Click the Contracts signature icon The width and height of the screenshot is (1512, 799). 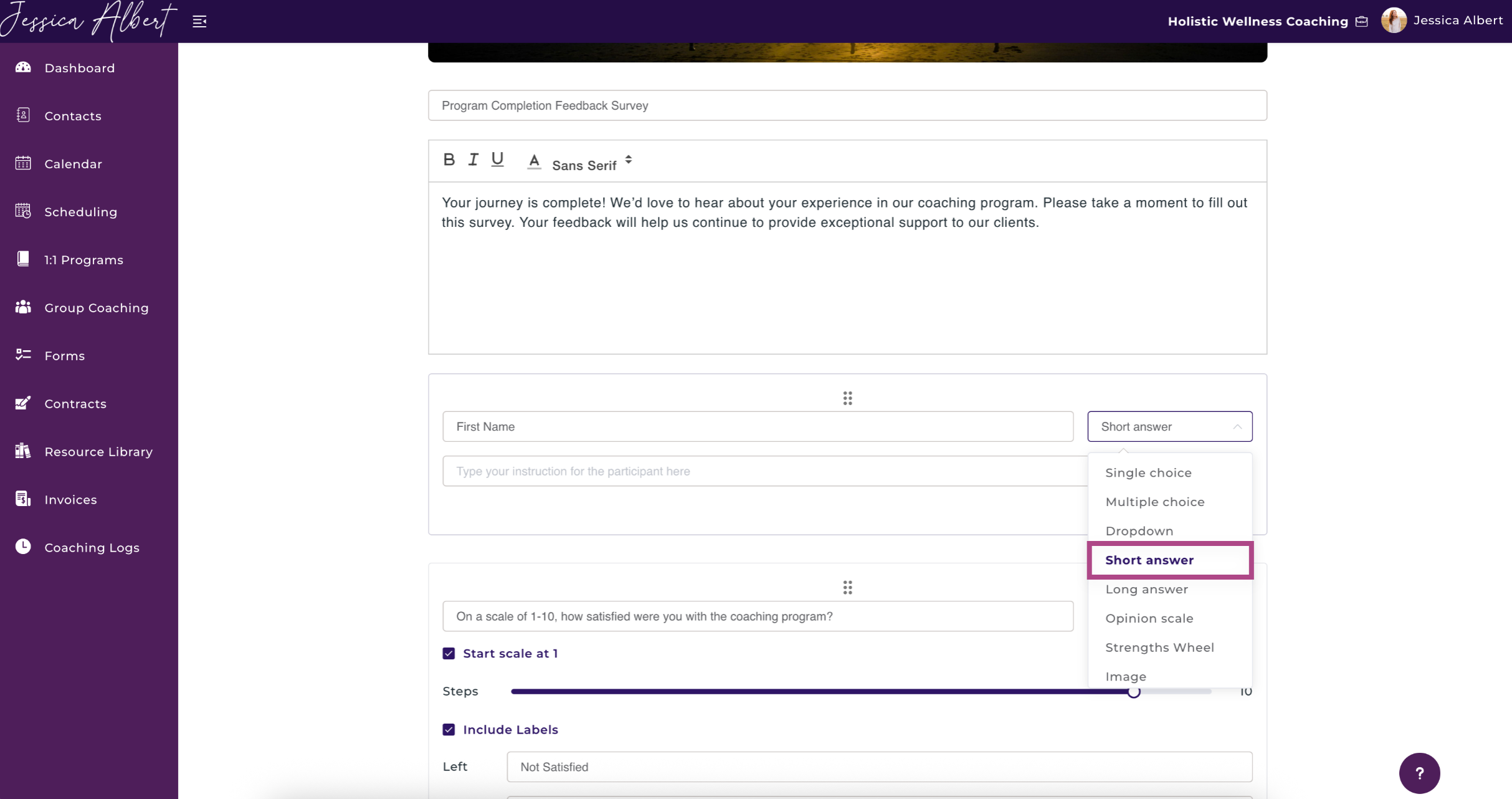(23, 403)
